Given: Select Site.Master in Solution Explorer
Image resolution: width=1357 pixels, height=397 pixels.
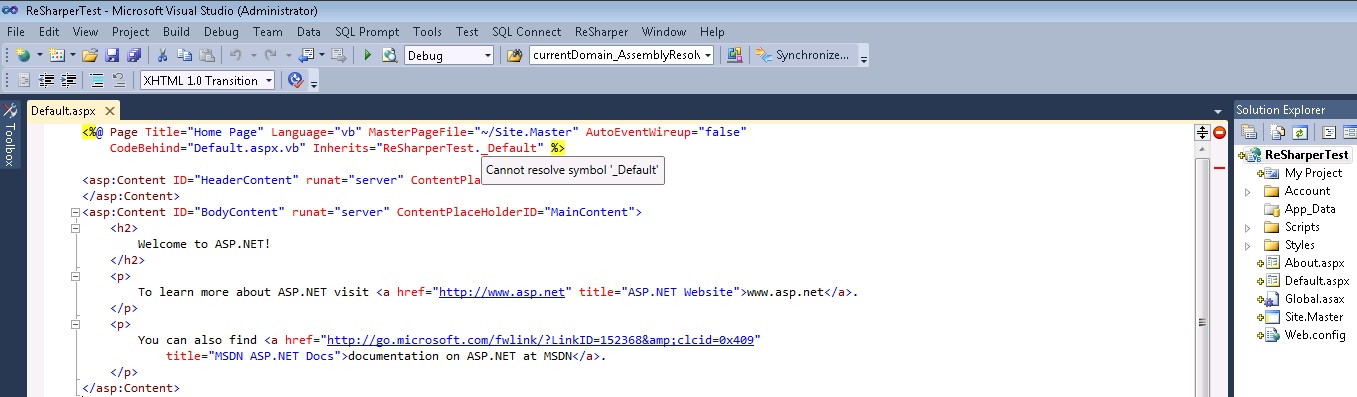Looking at the screenshot, I should pyautogui.click(x=1314, y=317).
